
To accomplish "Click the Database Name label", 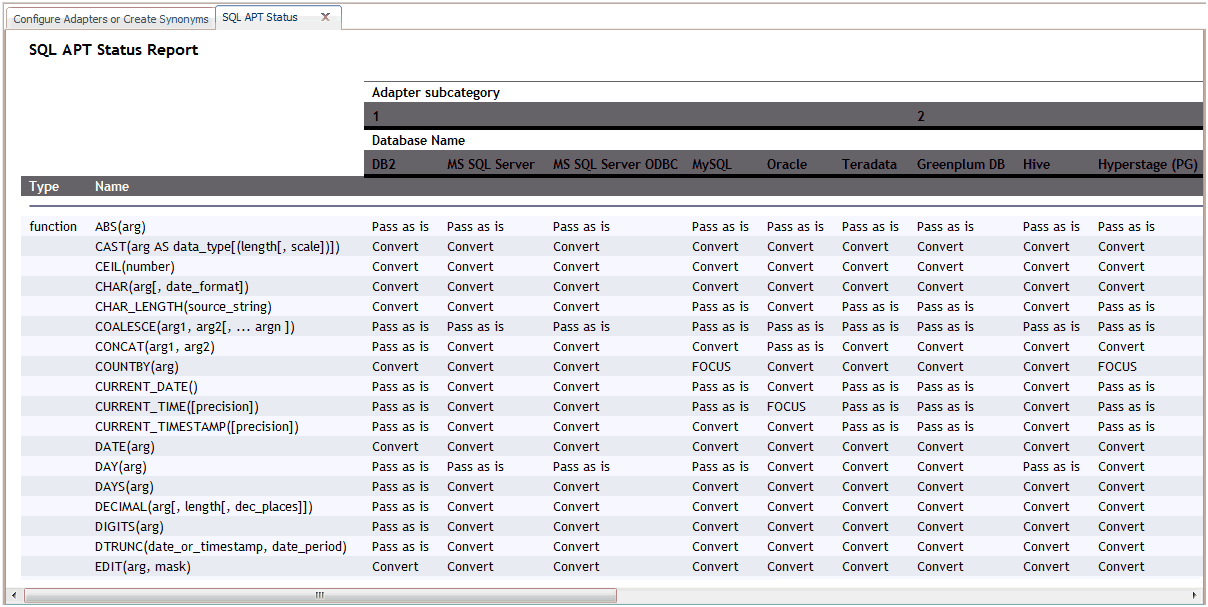I will pyautogui.click(x=418, y=140).
